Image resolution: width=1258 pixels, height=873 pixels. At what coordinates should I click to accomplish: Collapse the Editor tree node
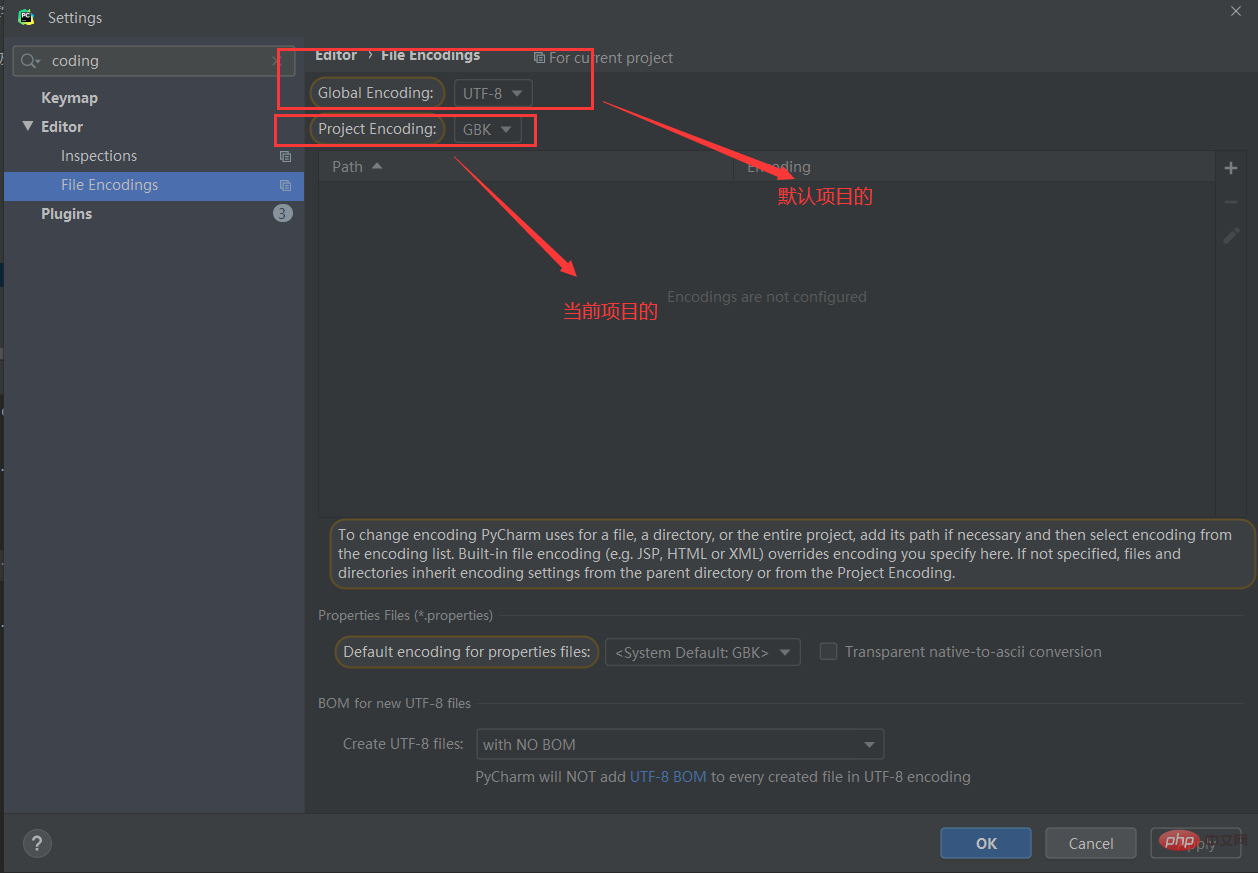(x=27, y=127)
